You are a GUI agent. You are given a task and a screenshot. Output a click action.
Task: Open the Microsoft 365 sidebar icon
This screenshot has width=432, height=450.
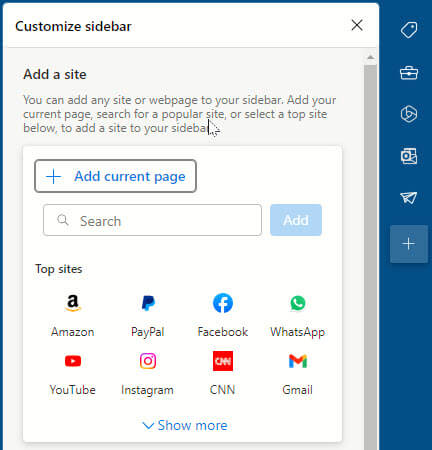409,114
